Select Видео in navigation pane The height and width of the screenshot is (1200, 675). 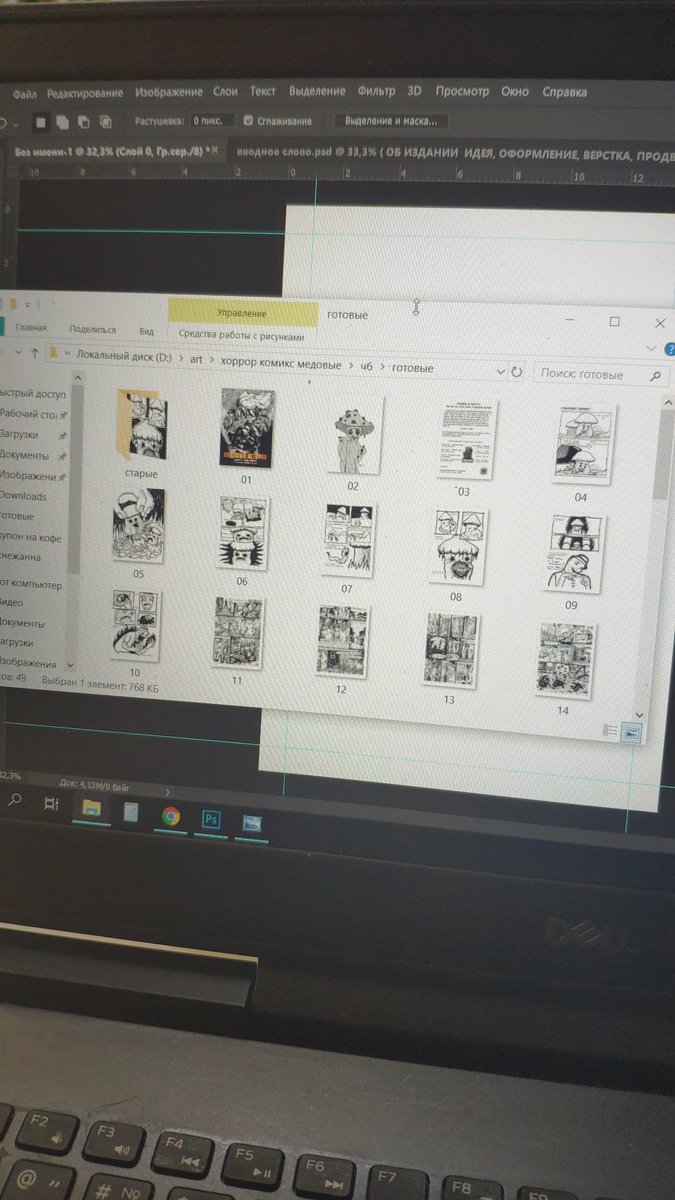coord(11,603)
